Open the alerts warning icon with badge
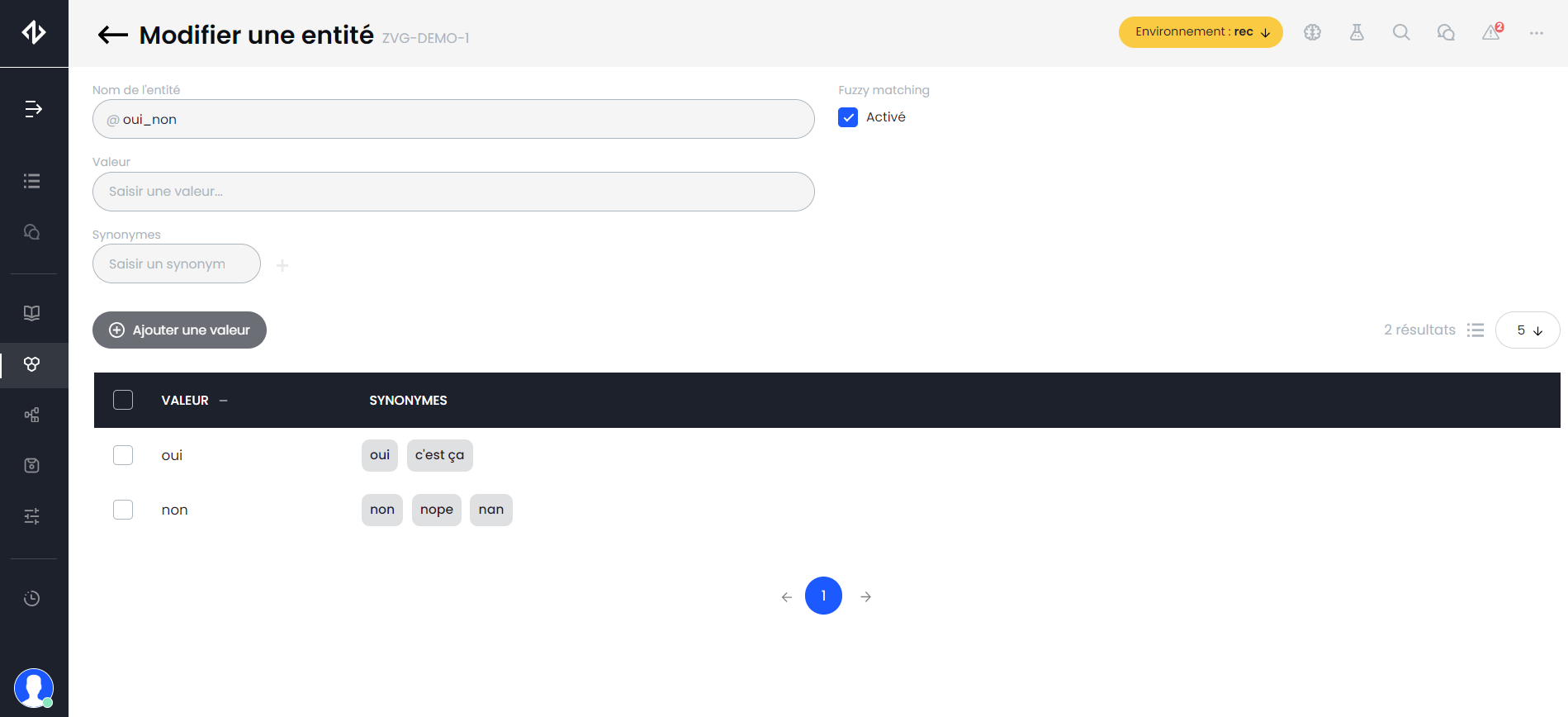 [x=1491, y=32]
